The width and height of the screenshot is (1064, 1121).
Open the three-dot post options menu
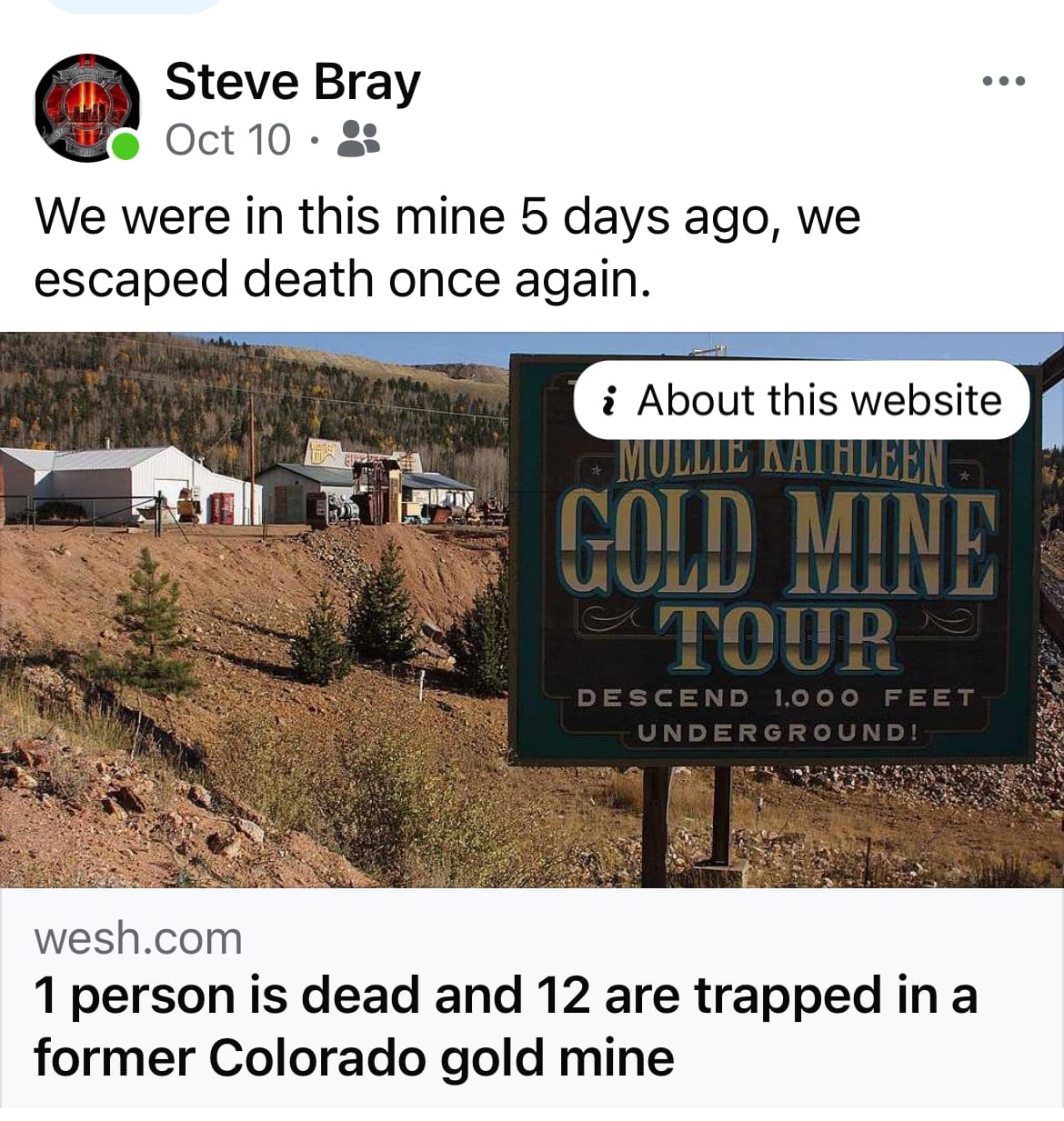tap(1004, 82)
